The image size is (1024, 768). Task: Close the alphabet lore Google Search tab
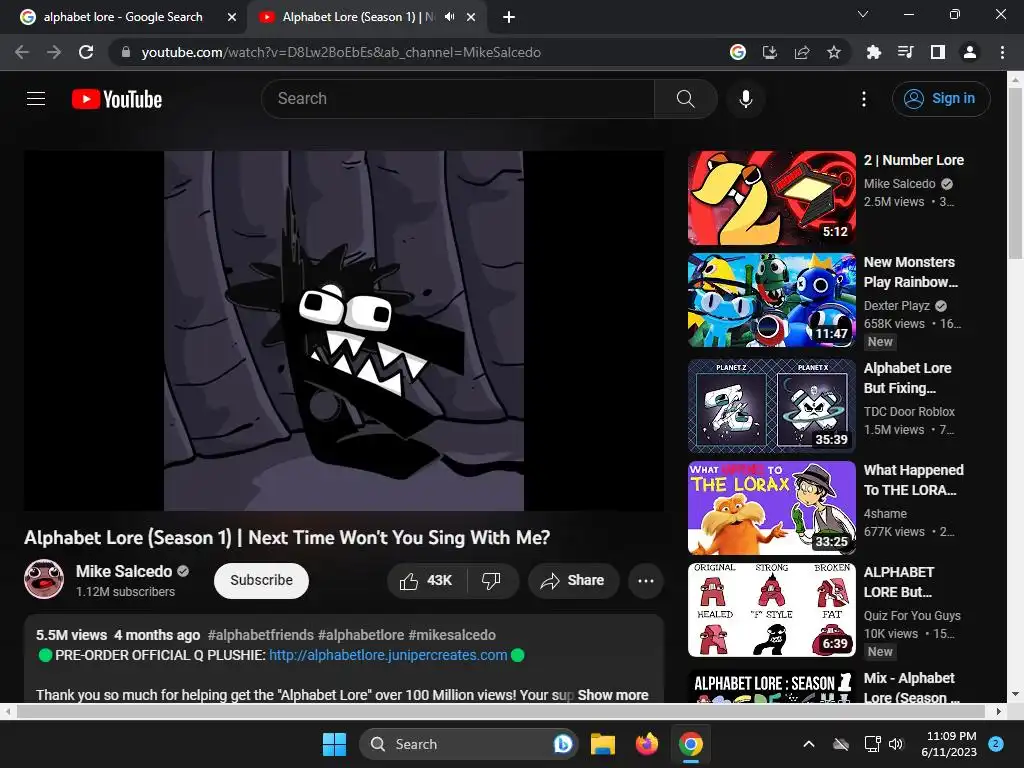point(232,18)
